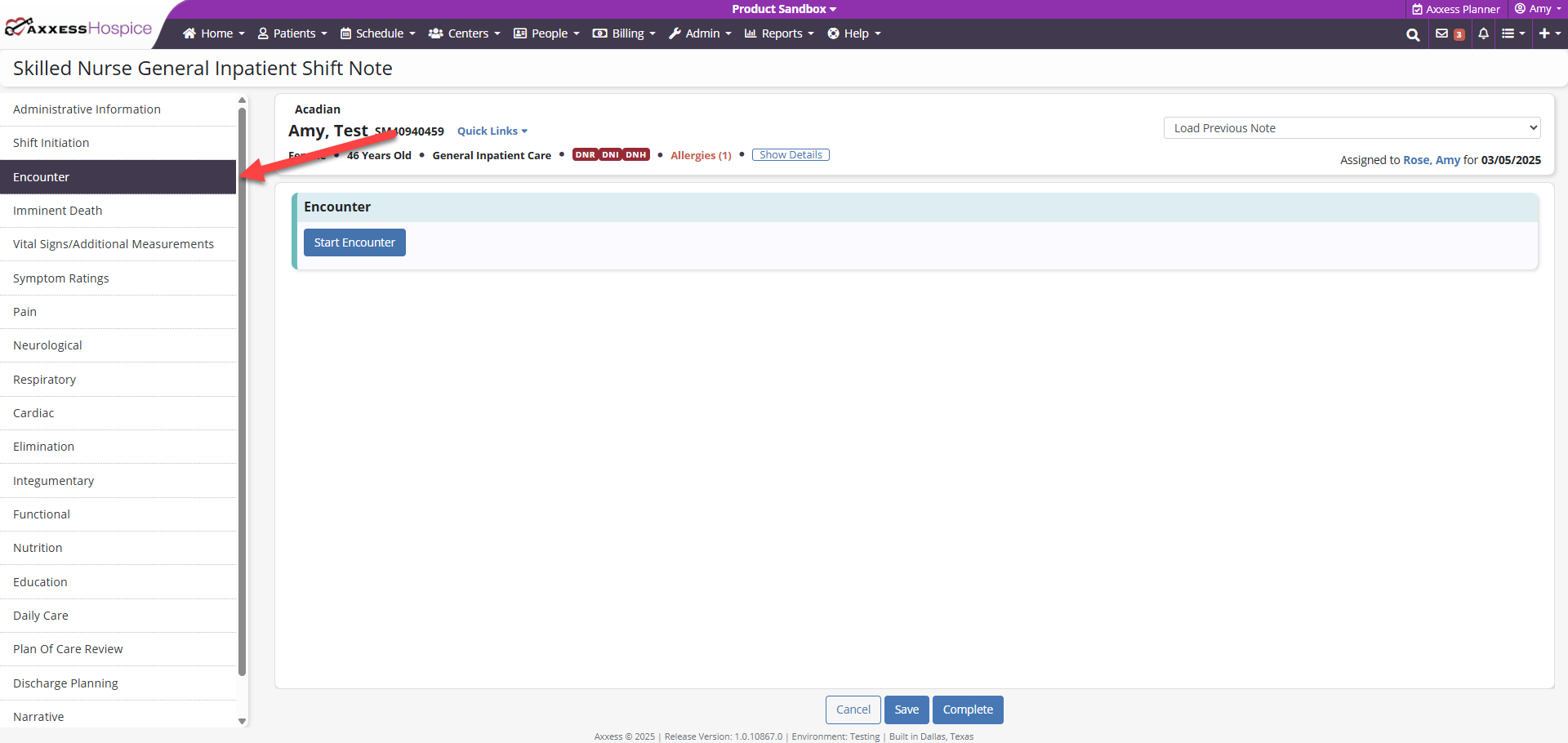
Task: Click the plus quick-add icon
Action: [1548, 33]
